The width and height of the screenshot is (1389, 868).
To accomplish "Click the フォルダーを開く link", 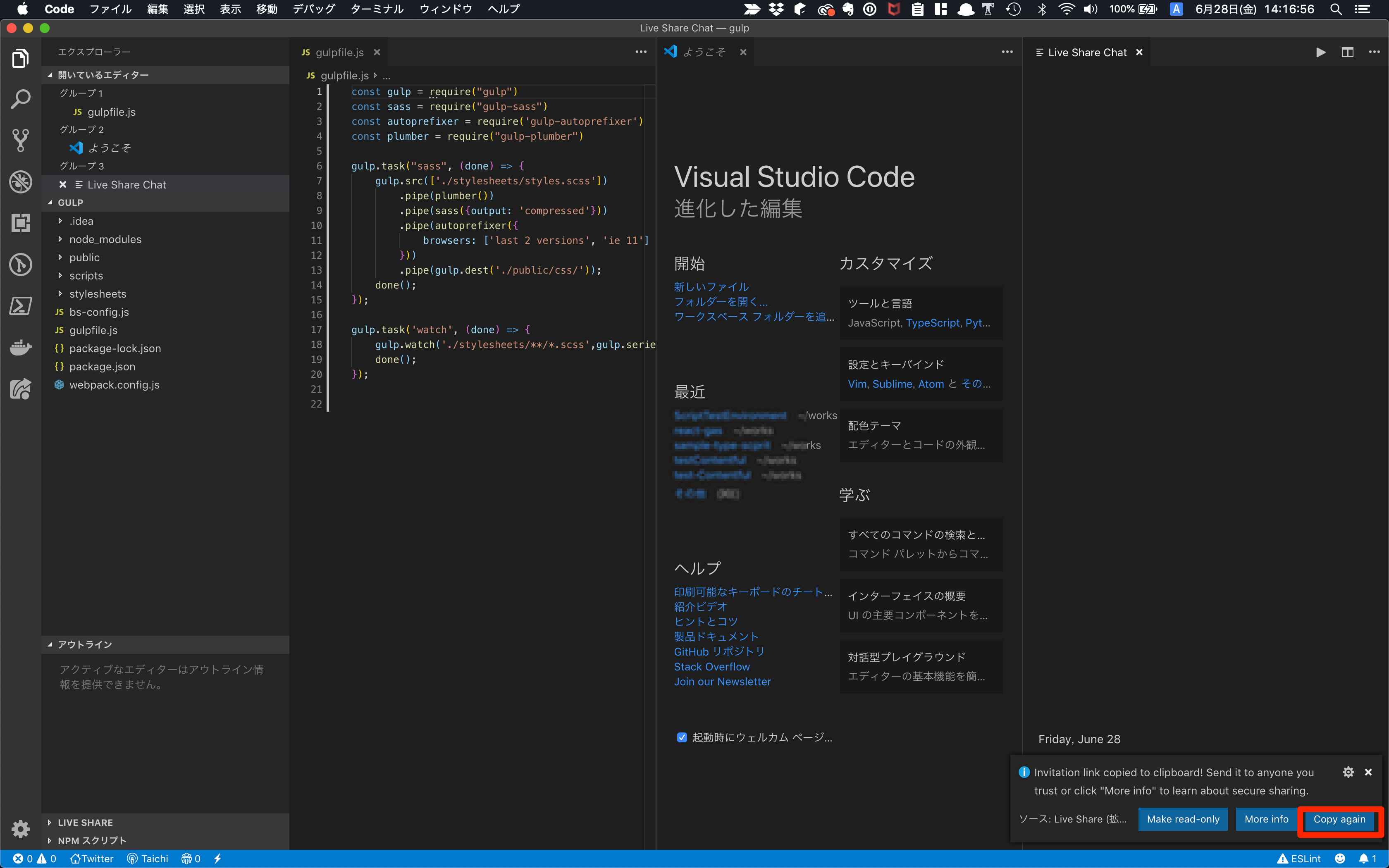I will (x=721, y=301).
